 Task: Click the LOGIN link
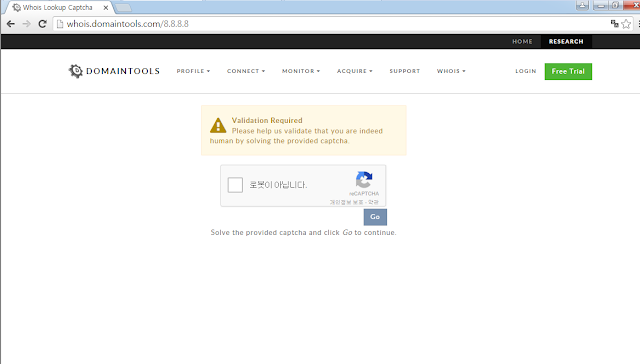point(526,71)
